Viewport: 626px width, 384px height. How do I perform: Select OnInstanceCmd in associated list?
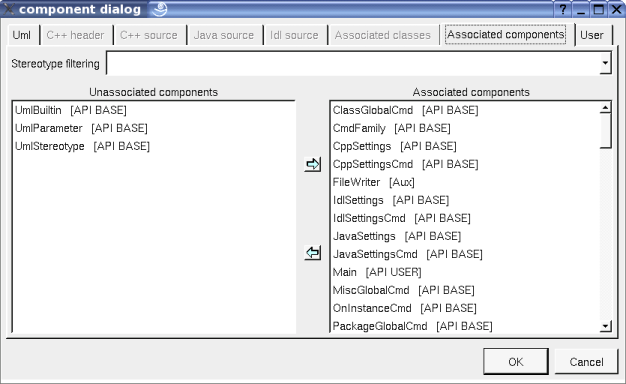465,308
